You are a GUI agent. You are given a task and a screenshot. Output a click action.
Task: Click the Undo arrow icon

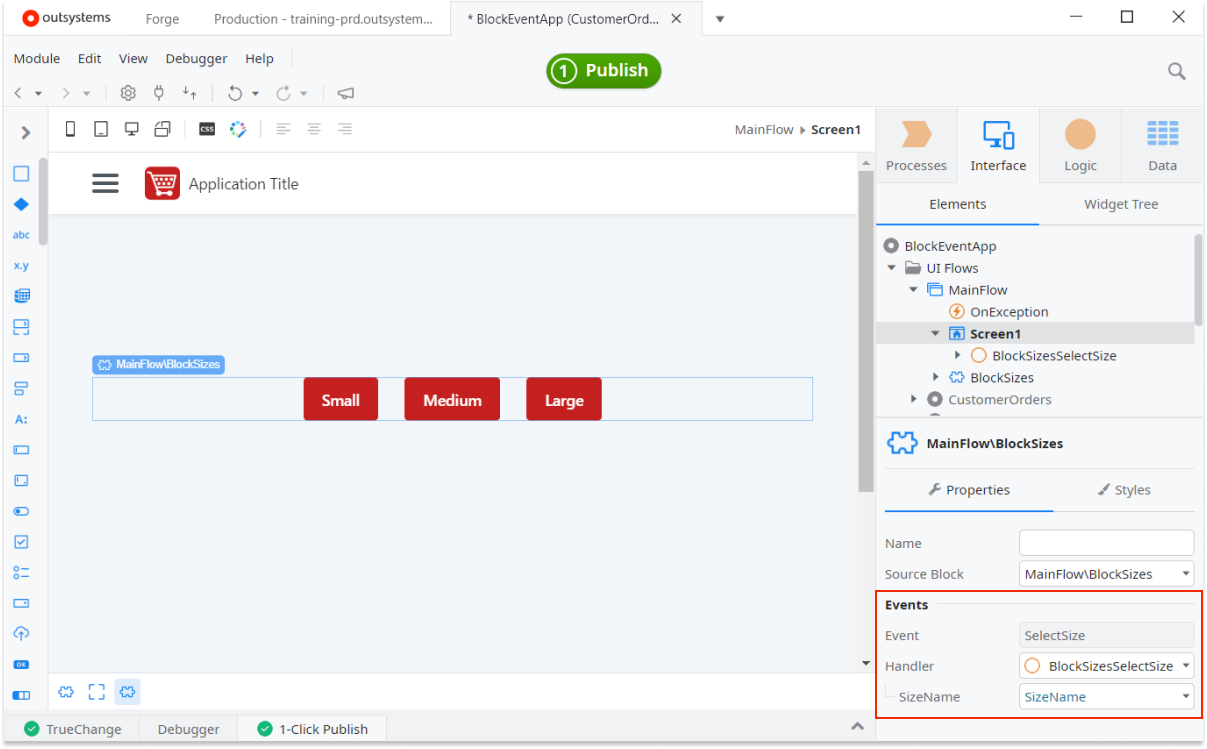click(235, 93)
